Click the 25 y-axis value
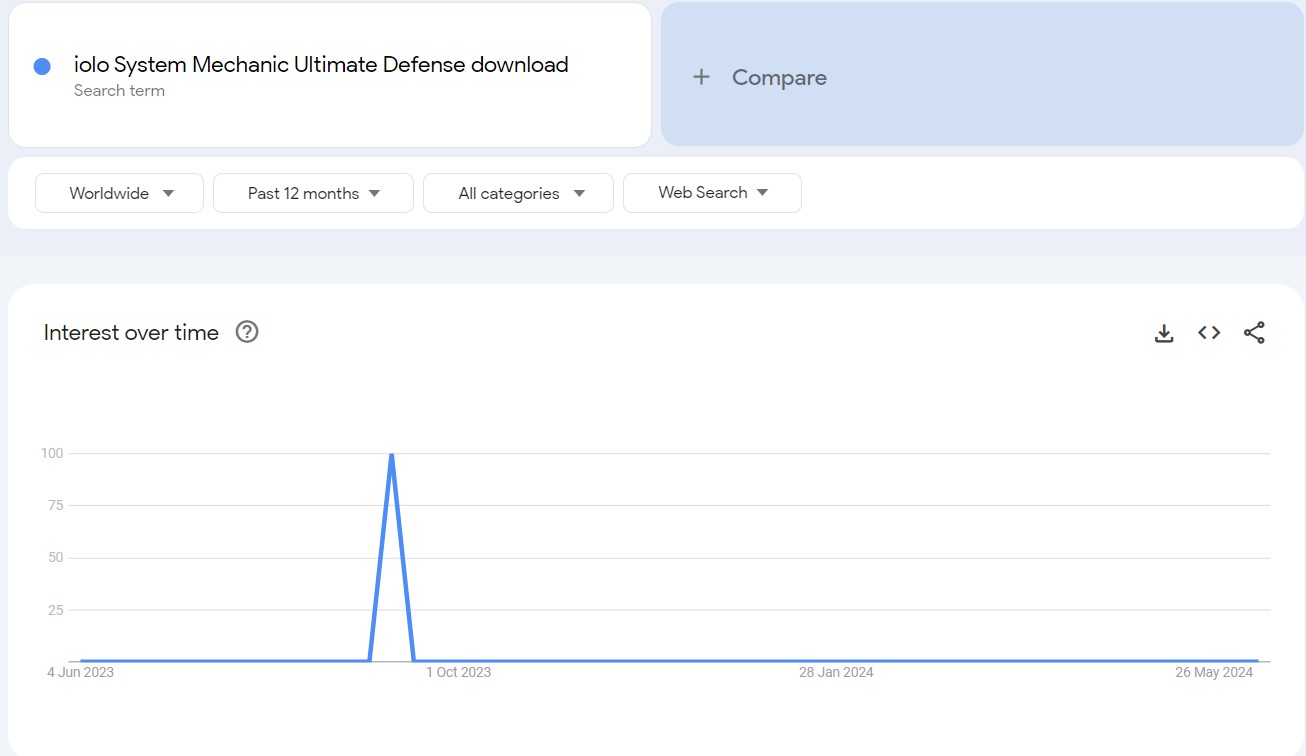 click(x=55, y=610)
